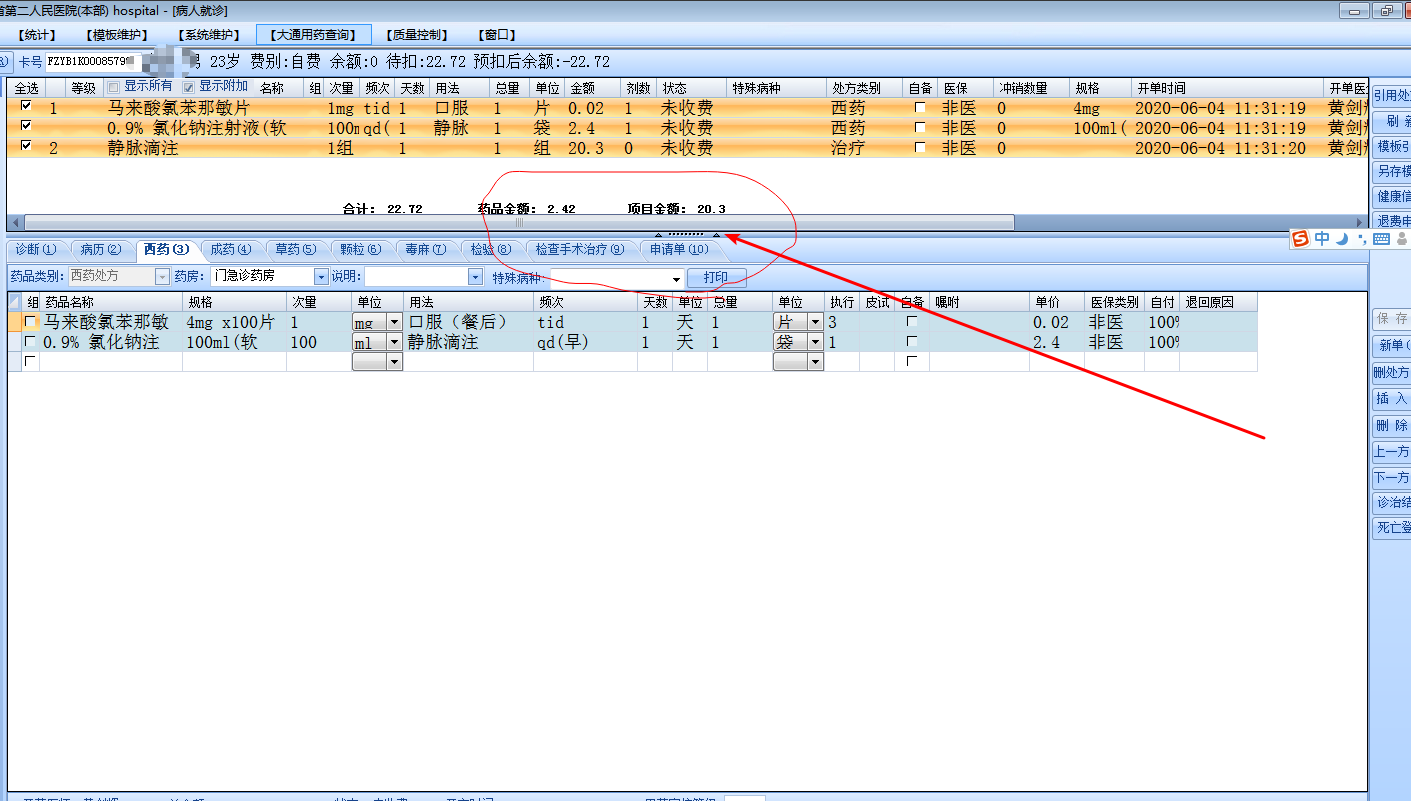Click the Sogou punctuation mode icon
This screenshot has height=801, width=1411.
pyautogui.click(x=1362, y=239)
